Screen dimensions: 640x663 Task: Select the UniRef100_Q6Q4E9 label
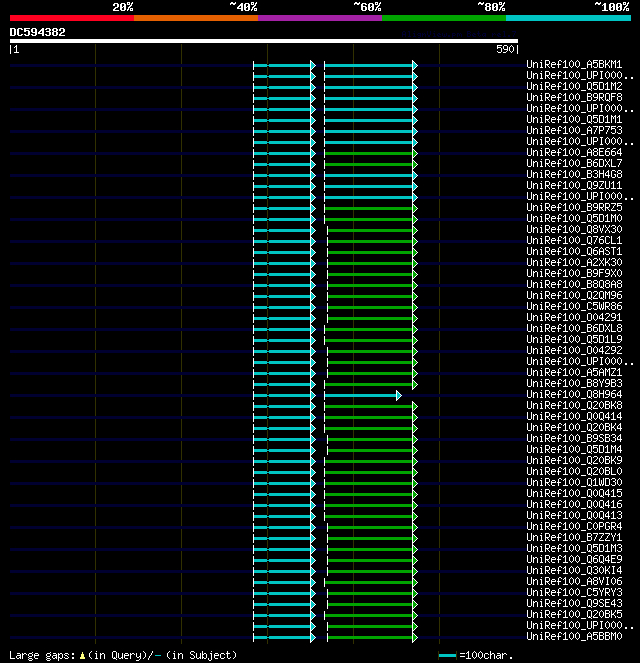coord(574,559)
